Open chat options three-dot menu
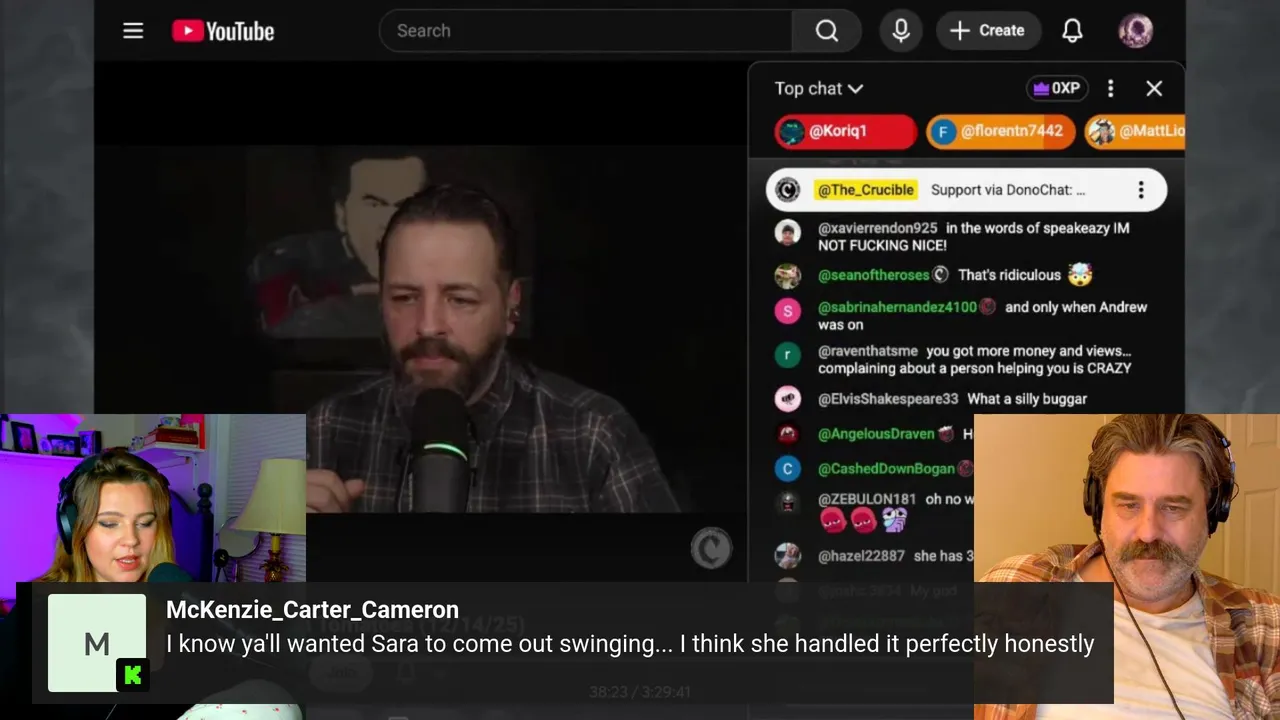The height and width of the screenshot is (720, 1280). point(1110,88)
